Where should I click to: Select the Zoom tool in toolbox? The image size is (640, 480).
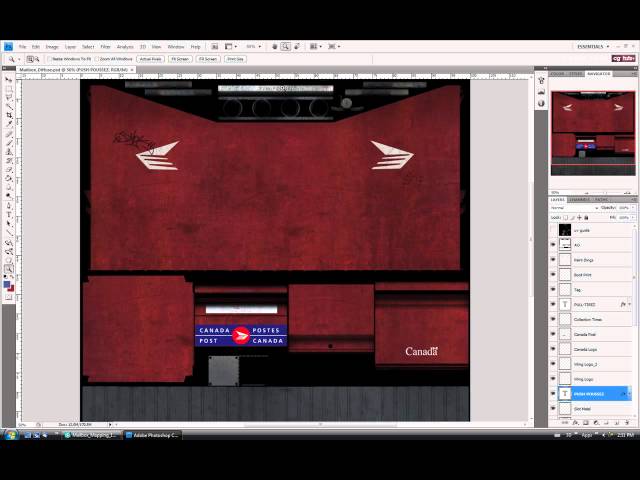pyautogui.click(x=9, y=268)
